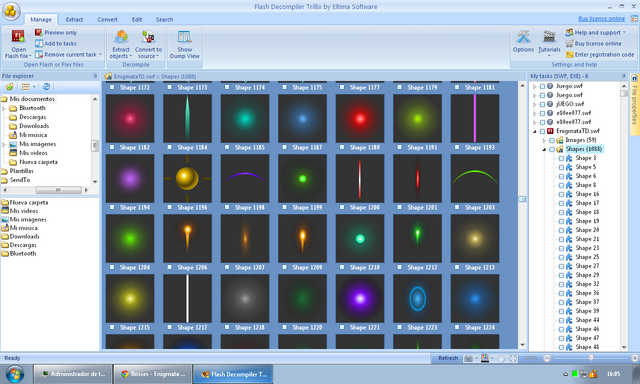This screenshot has height=384, width=640.
Task: Click the Extract objects icon
Action: tap(121, 37)
